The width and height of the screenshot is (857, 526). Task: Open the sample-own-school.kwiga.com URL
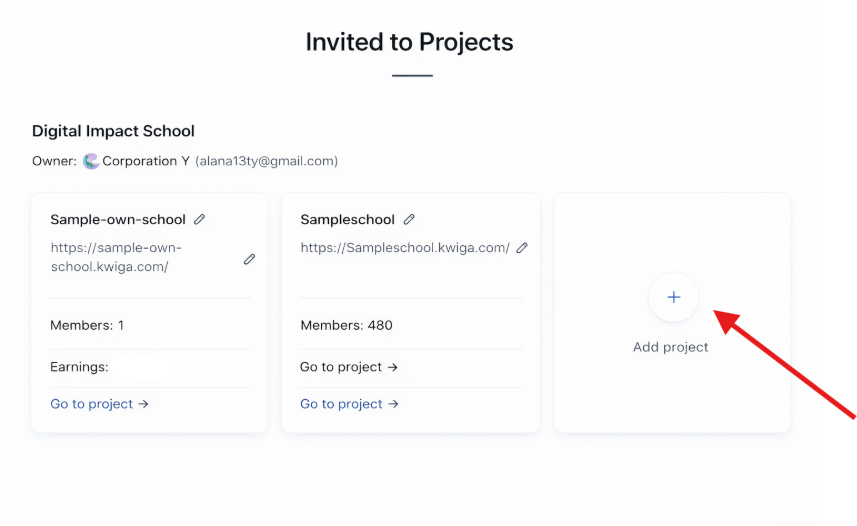coord(116,257)
